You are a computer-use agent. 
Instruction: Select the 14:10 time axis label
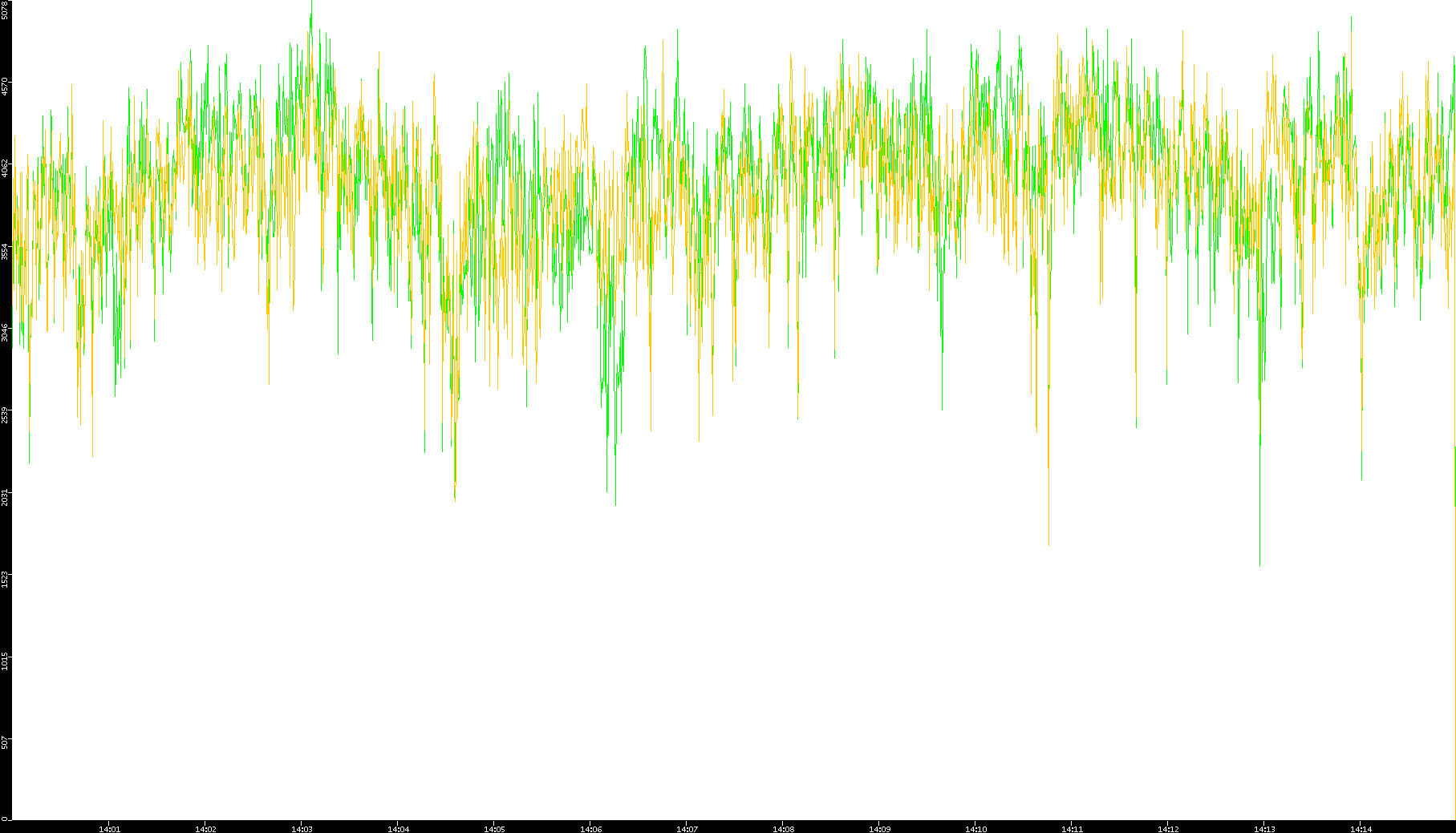(975, 829)
